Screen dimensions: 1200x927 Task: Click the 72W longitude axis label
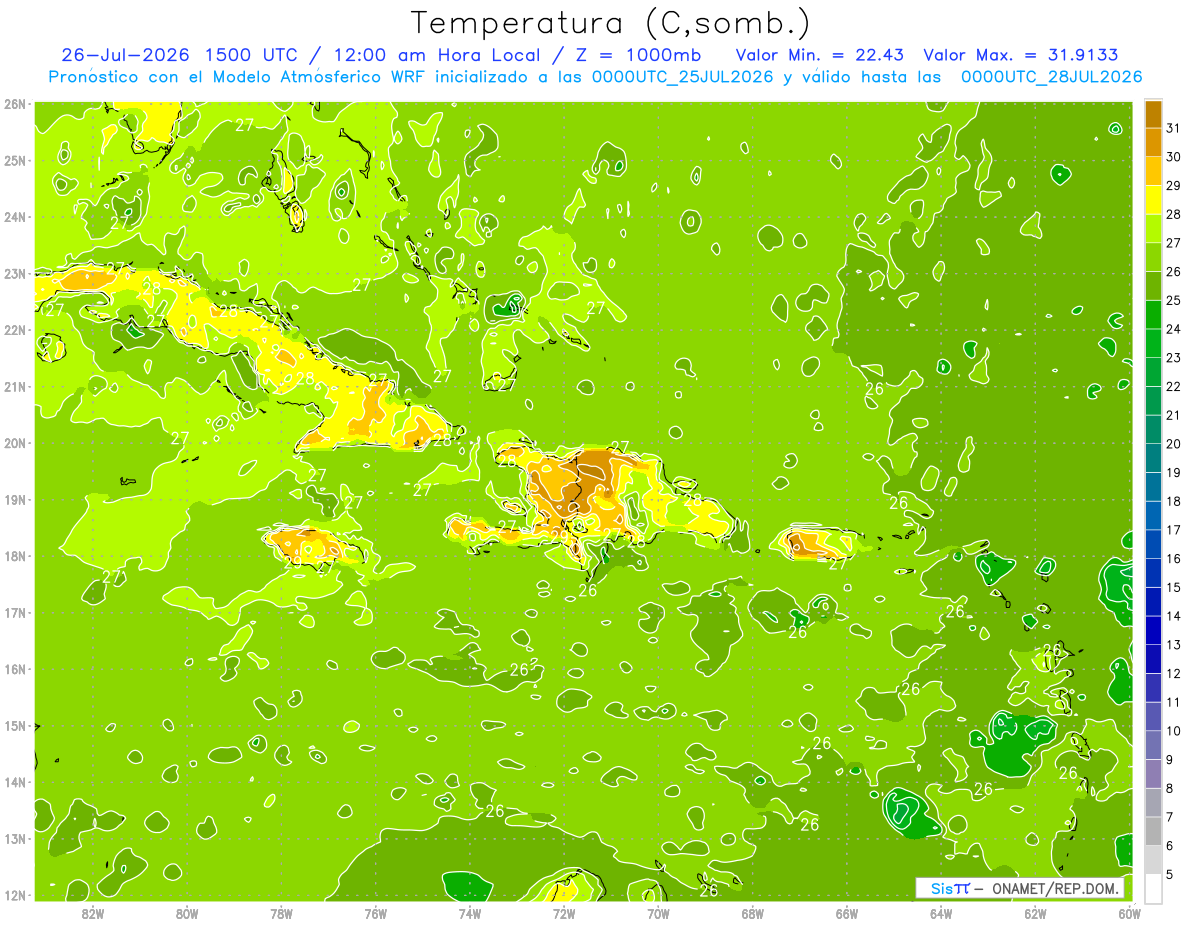point(564,913)
